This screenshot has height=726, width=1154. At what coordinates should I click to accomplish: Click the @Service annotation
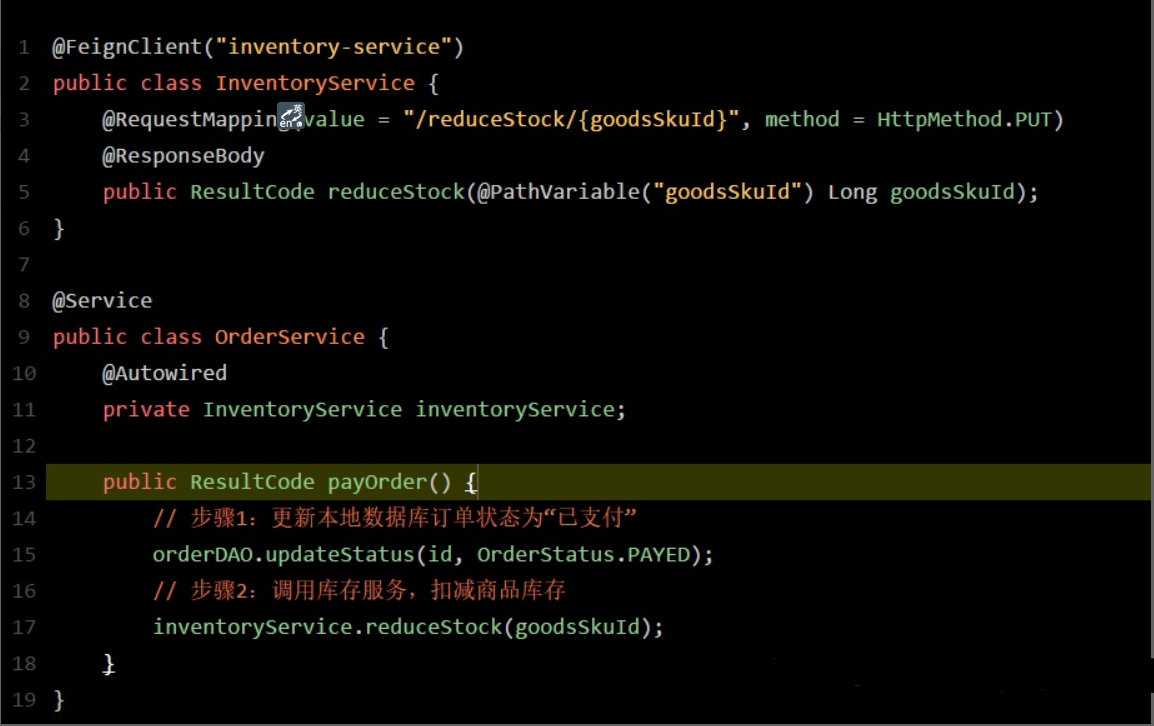point(102,301)
